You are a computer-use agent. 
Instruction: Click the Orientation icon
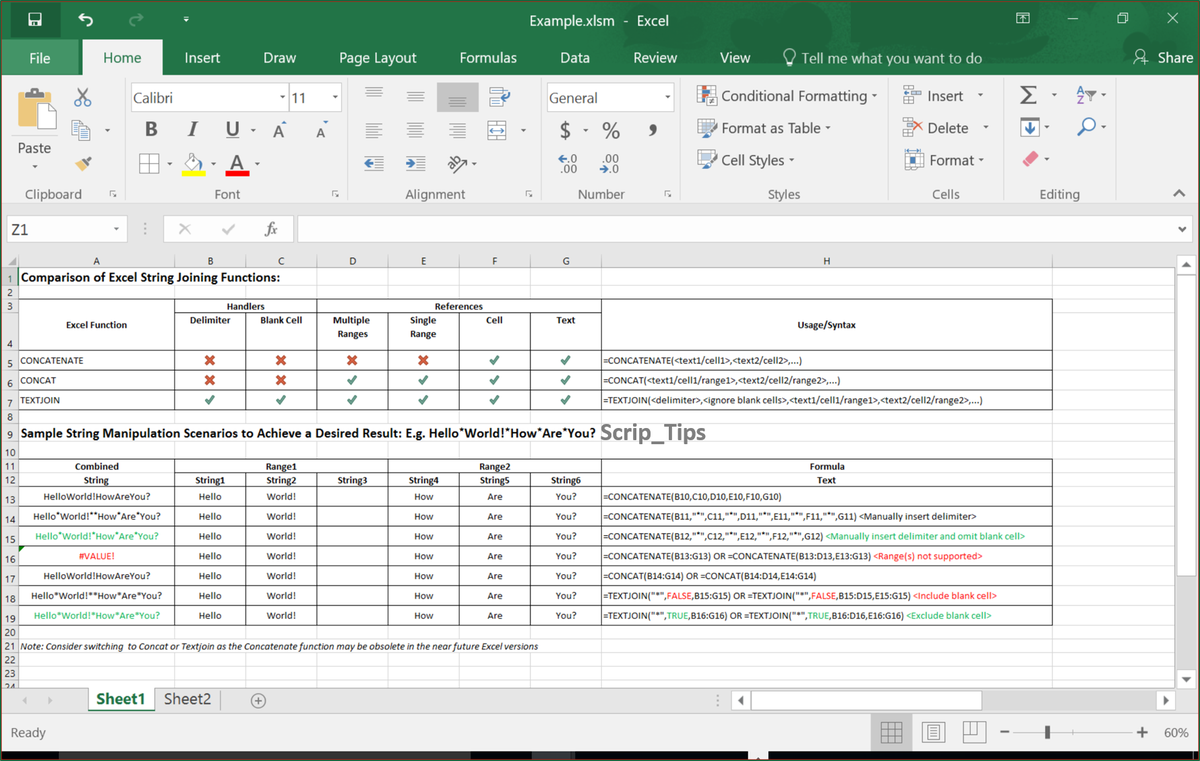(457, 163)
